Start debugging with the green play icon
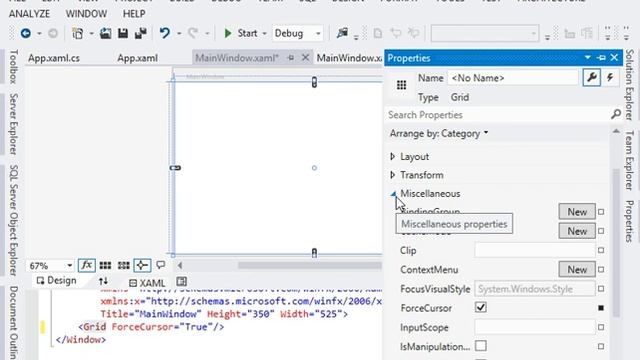 point(228,33)
